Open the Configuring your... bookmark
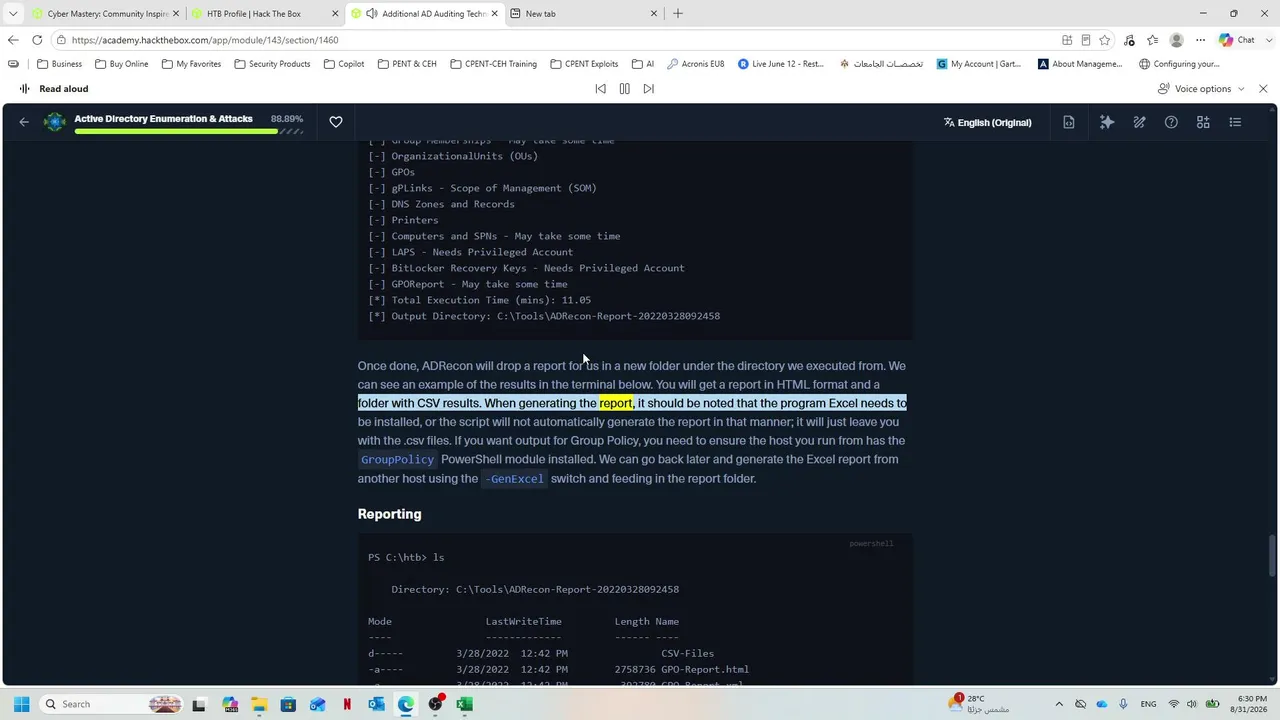Screen dimensions: 1280x720 [1179, 64]
